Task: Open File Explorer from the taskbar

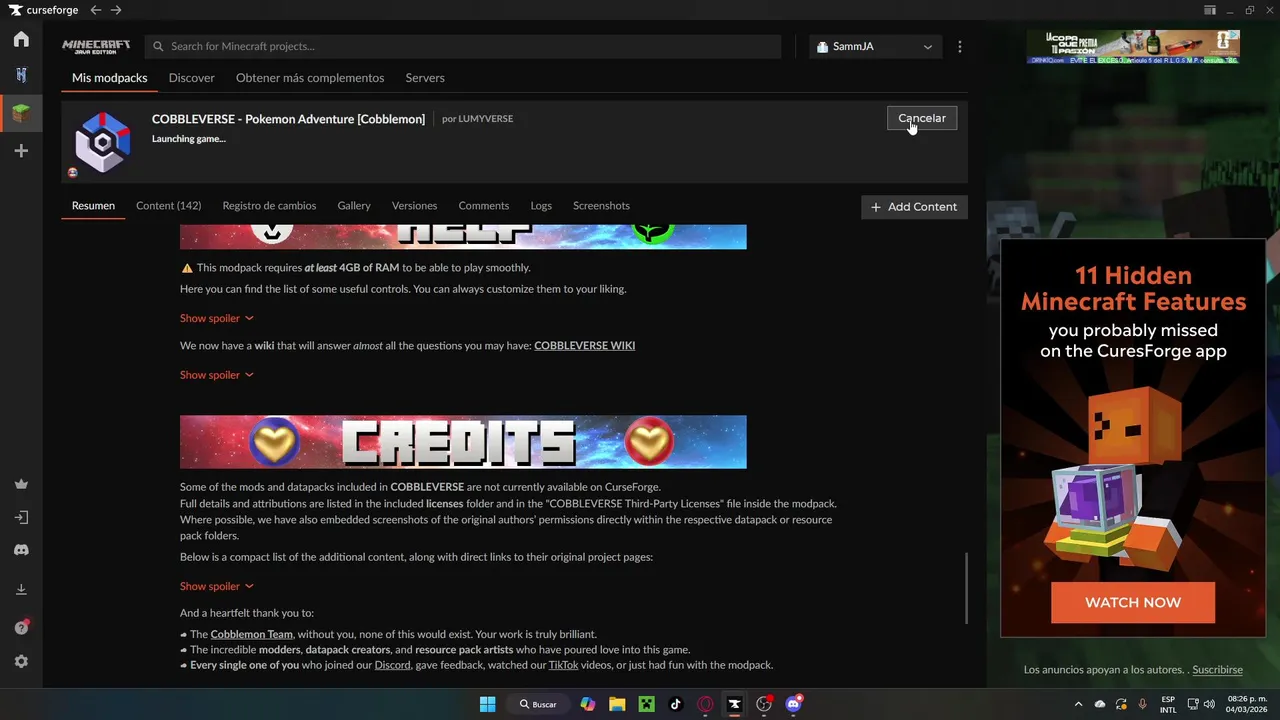Action: pos(617,704)
